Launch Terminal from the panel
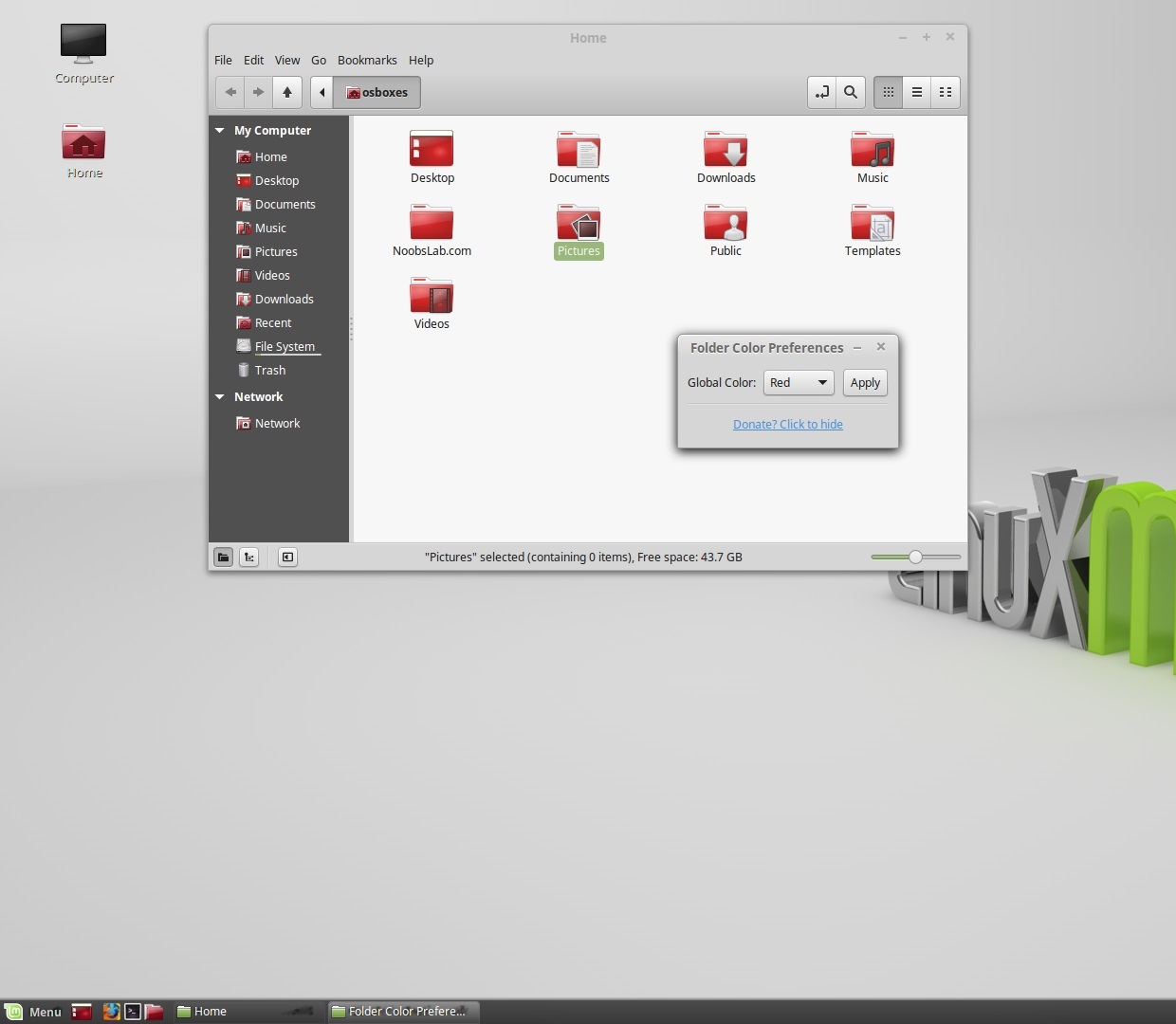 [133, 1012]
